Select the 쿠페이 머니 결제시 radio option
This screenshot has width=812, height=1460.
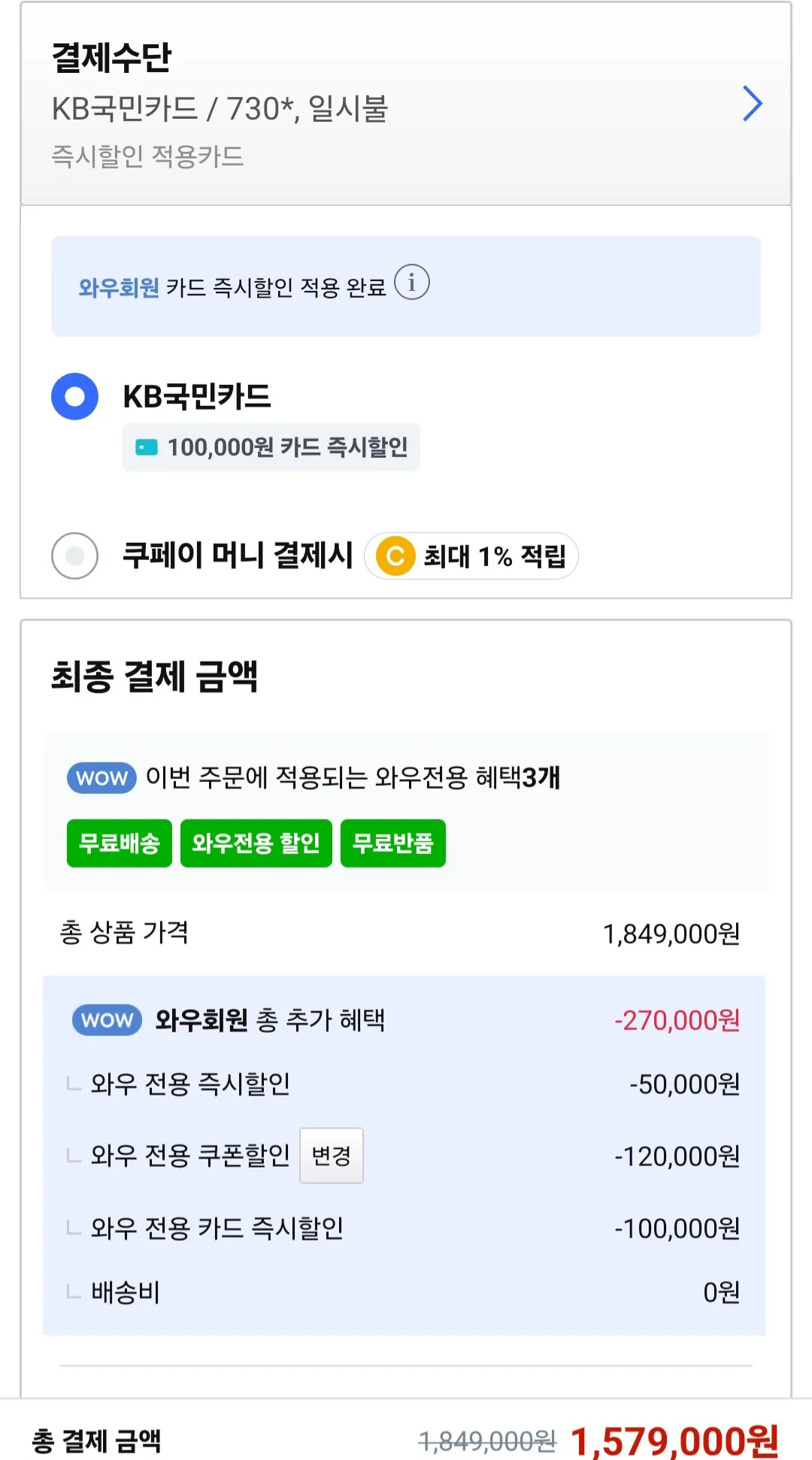74,556
